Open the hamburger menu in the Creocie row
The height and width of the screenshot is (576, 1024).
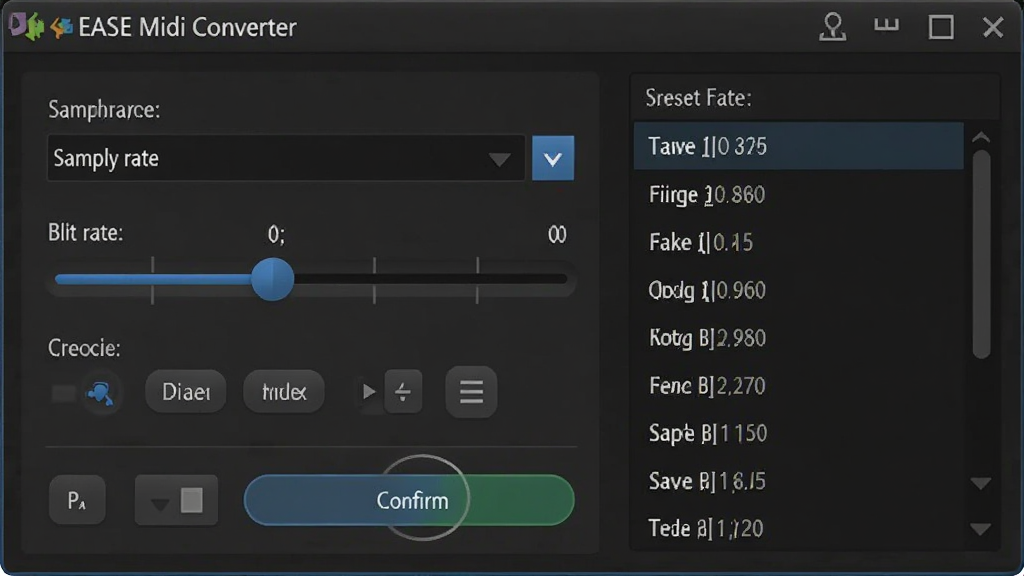[471, 392]
